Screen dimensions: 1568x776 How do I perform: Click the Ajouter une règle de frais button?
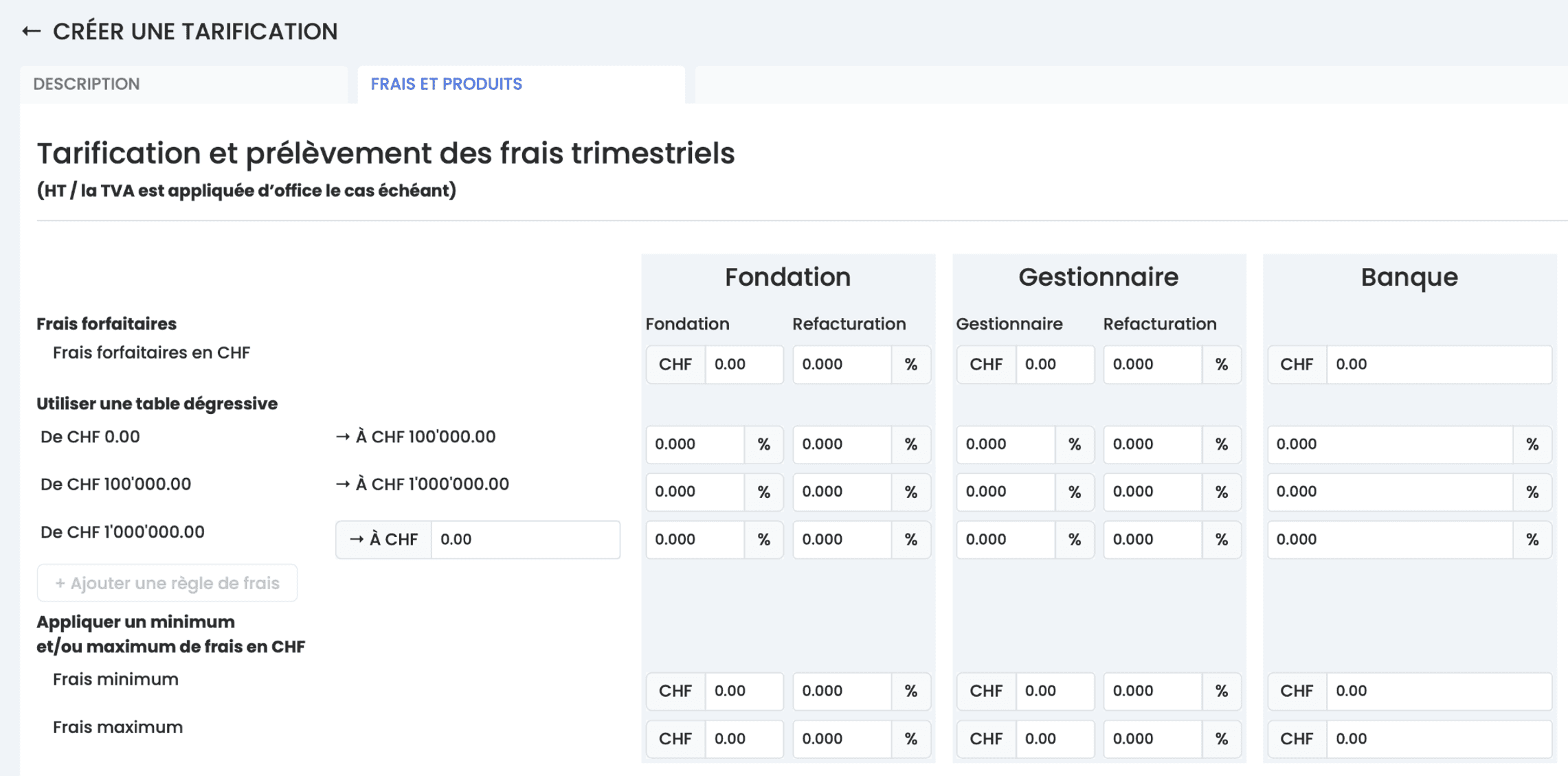click(167, 583)
